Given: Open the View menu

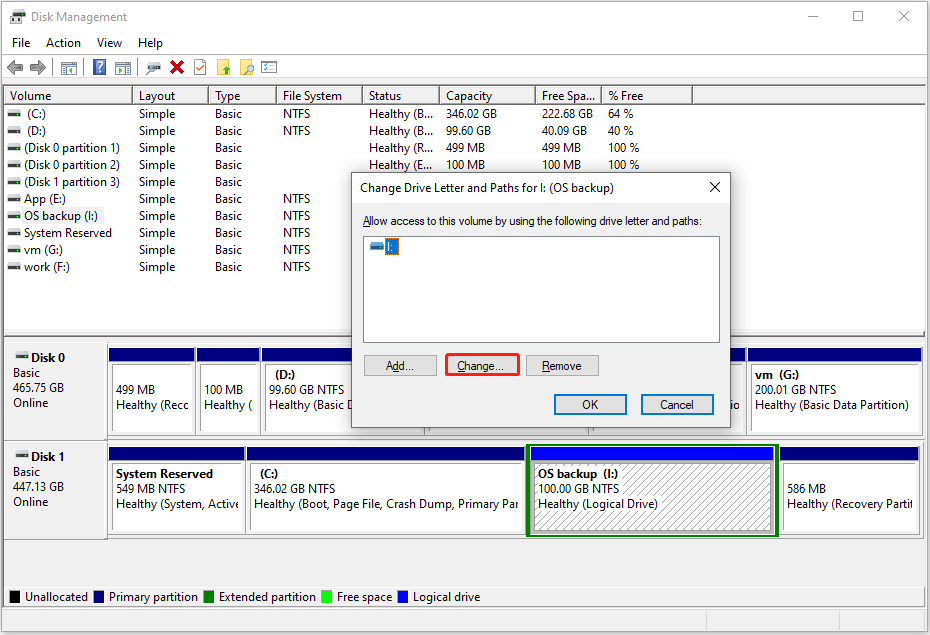Looking at the screenshot, I should (x=109, y=43).
